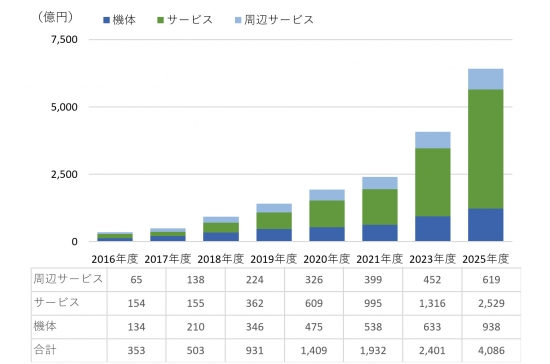The height and width of the screenshot is (364, 550).
Task: Click the 2025年度 axis label
Action: tap(485, 259)
